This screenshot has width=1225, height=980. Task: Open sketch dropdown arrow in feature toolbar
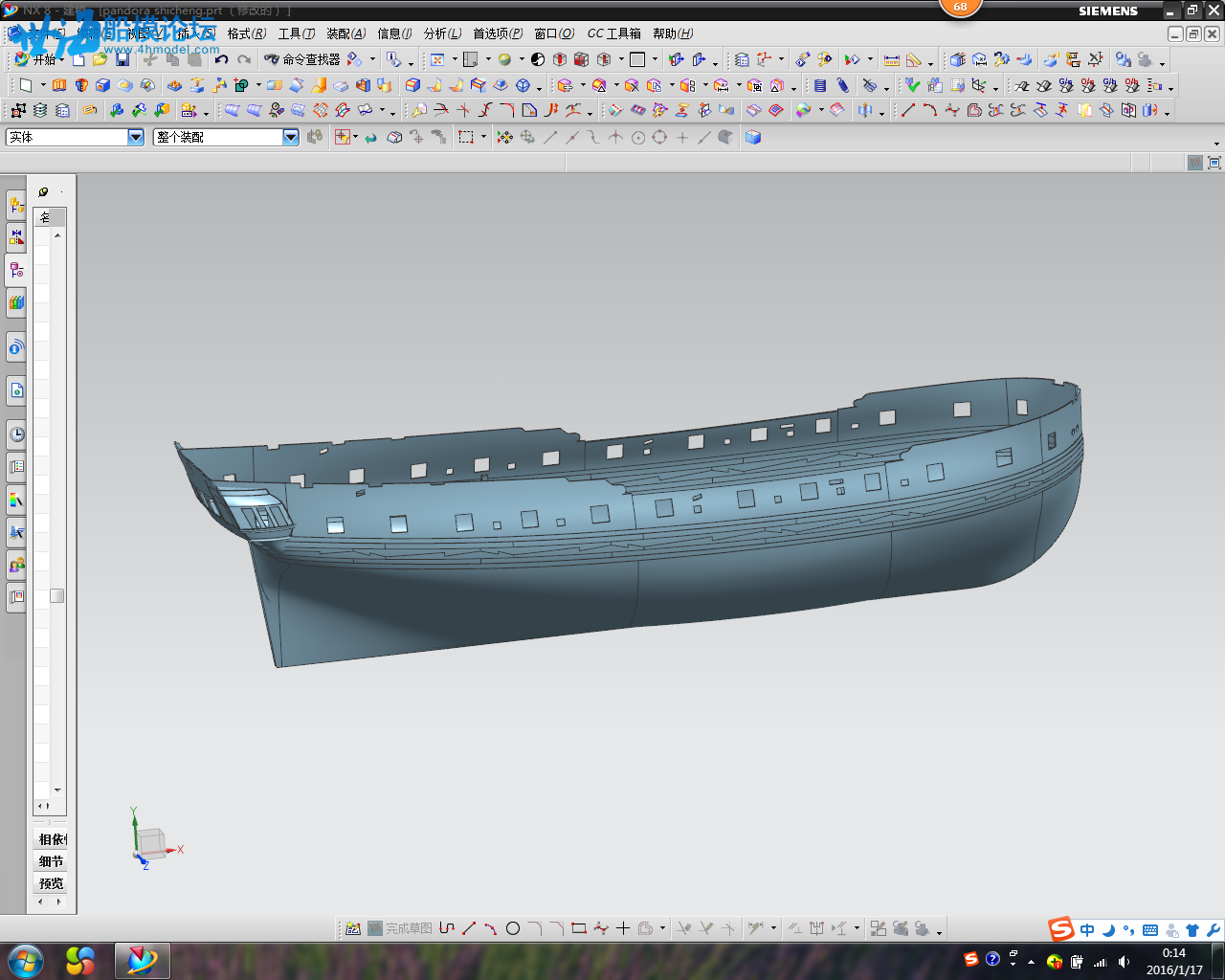pyautogui.click(x=42, y=86)
